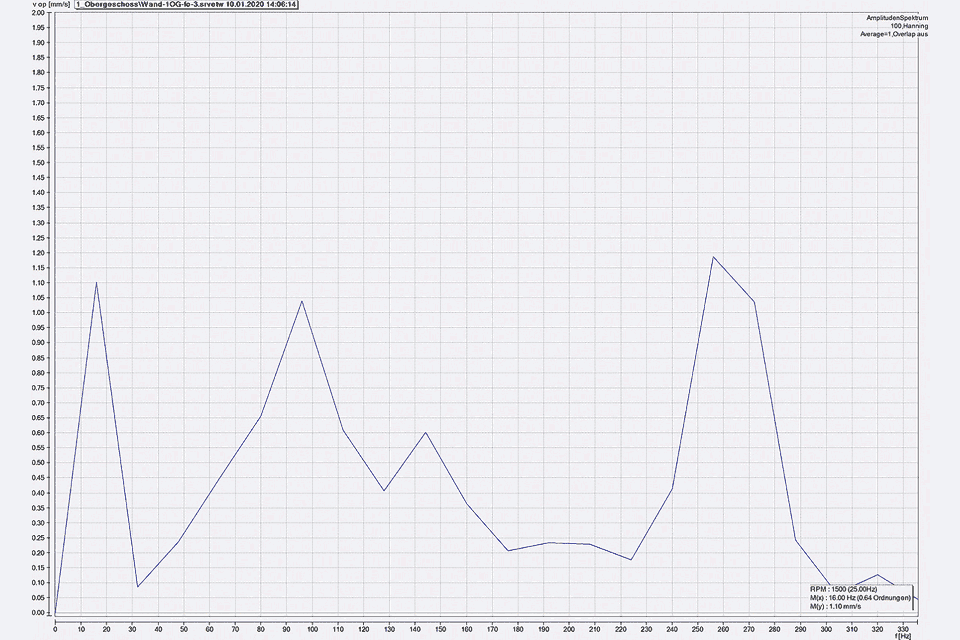Click the 200 tick label on frequency axis
The image size is (960, 640).
coord(569,629)
